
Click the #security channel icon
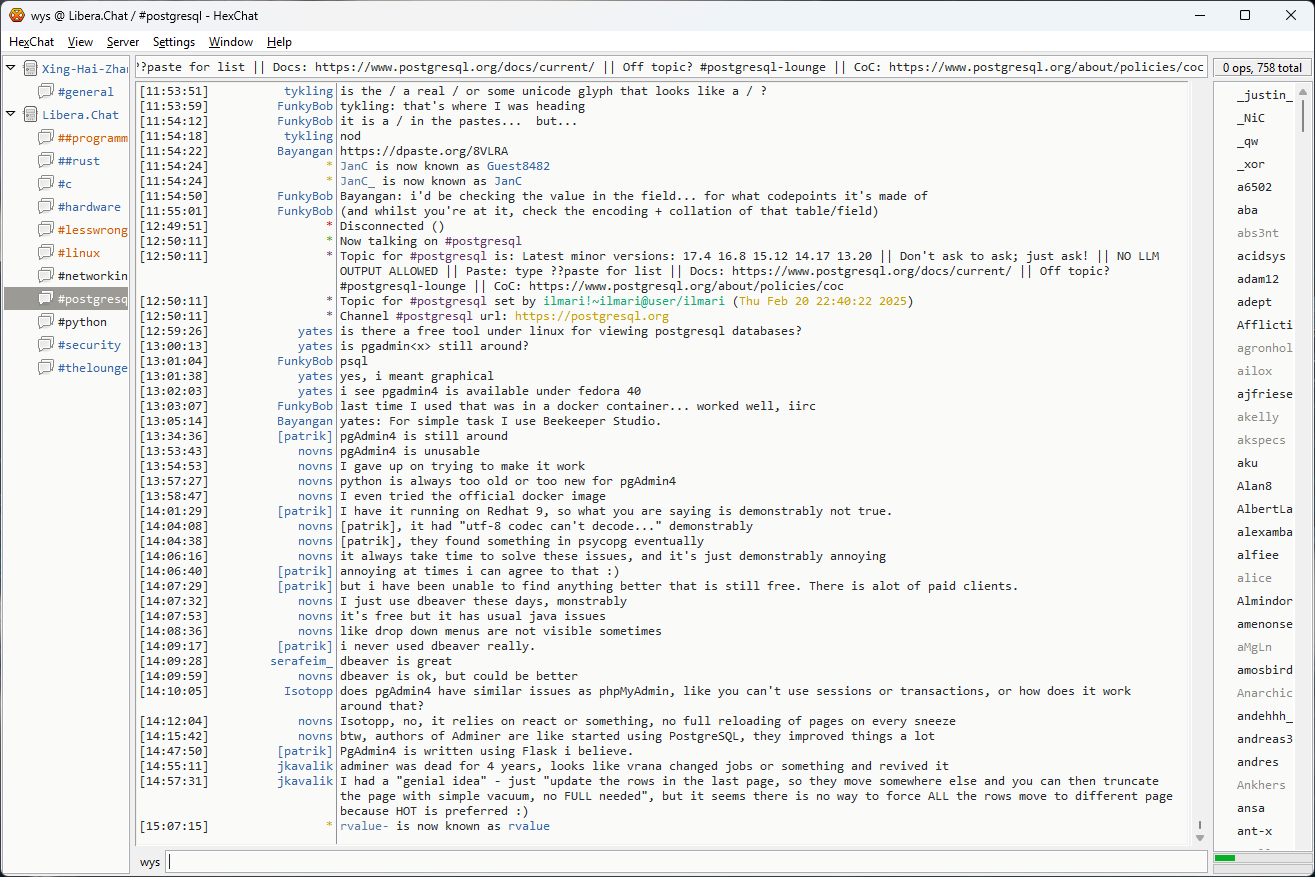(x=45, y=345)
